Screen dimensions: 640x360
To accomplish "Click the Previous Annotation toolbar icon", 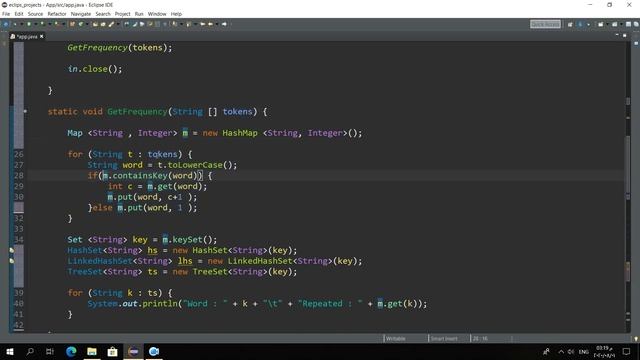I will tap(188, 24).
